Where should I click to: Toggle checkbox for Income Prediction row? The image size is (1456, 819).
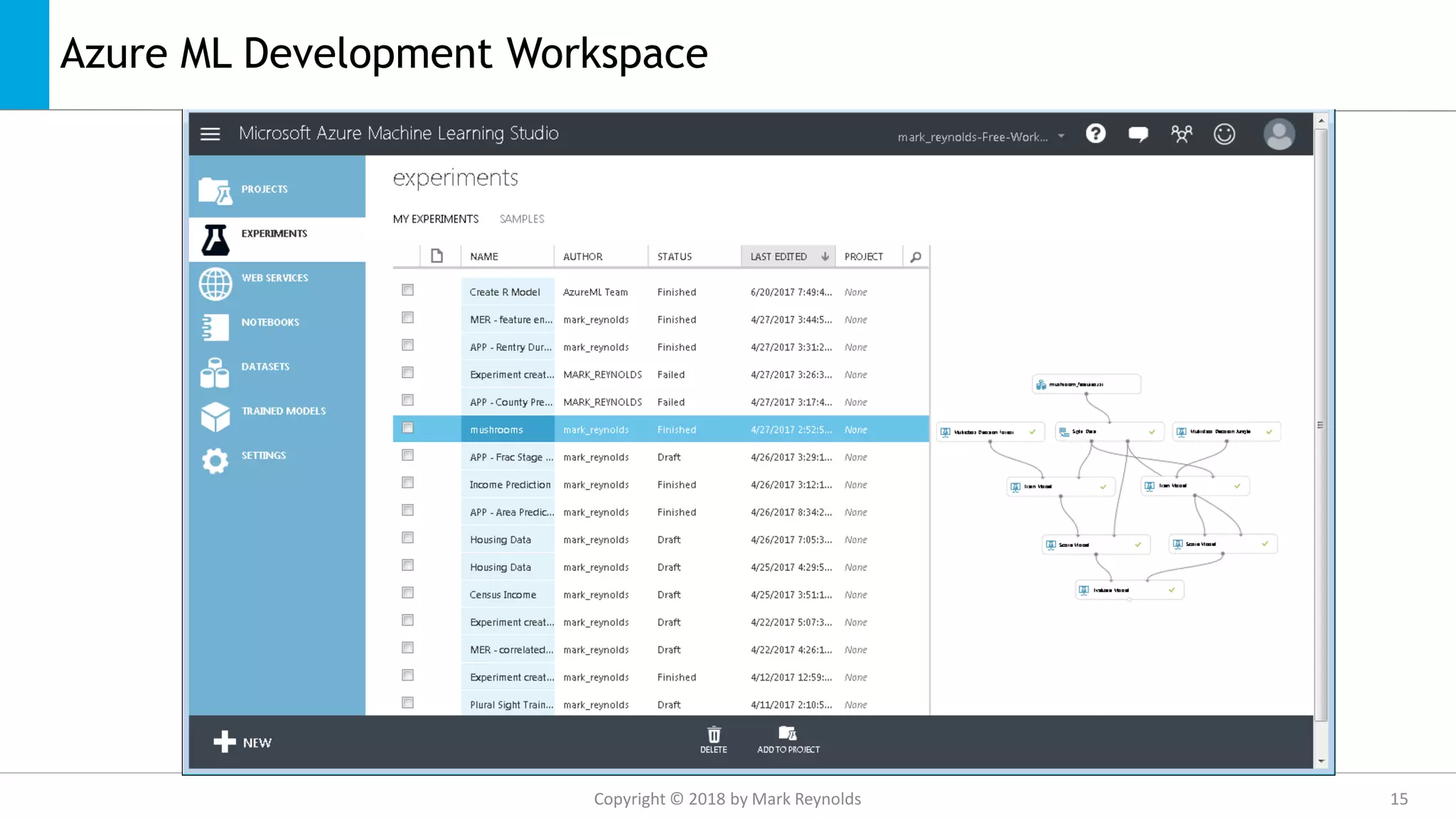[x=407, y=483]
